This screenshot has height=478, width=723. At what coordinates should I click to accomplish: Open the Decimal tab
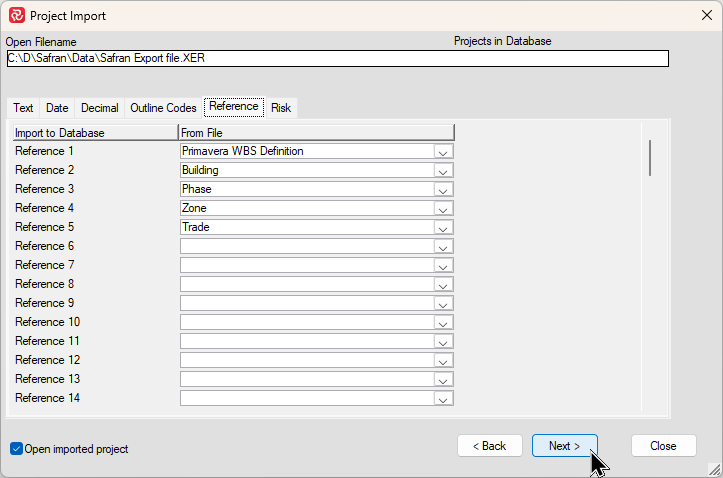[x=99, y=108]
